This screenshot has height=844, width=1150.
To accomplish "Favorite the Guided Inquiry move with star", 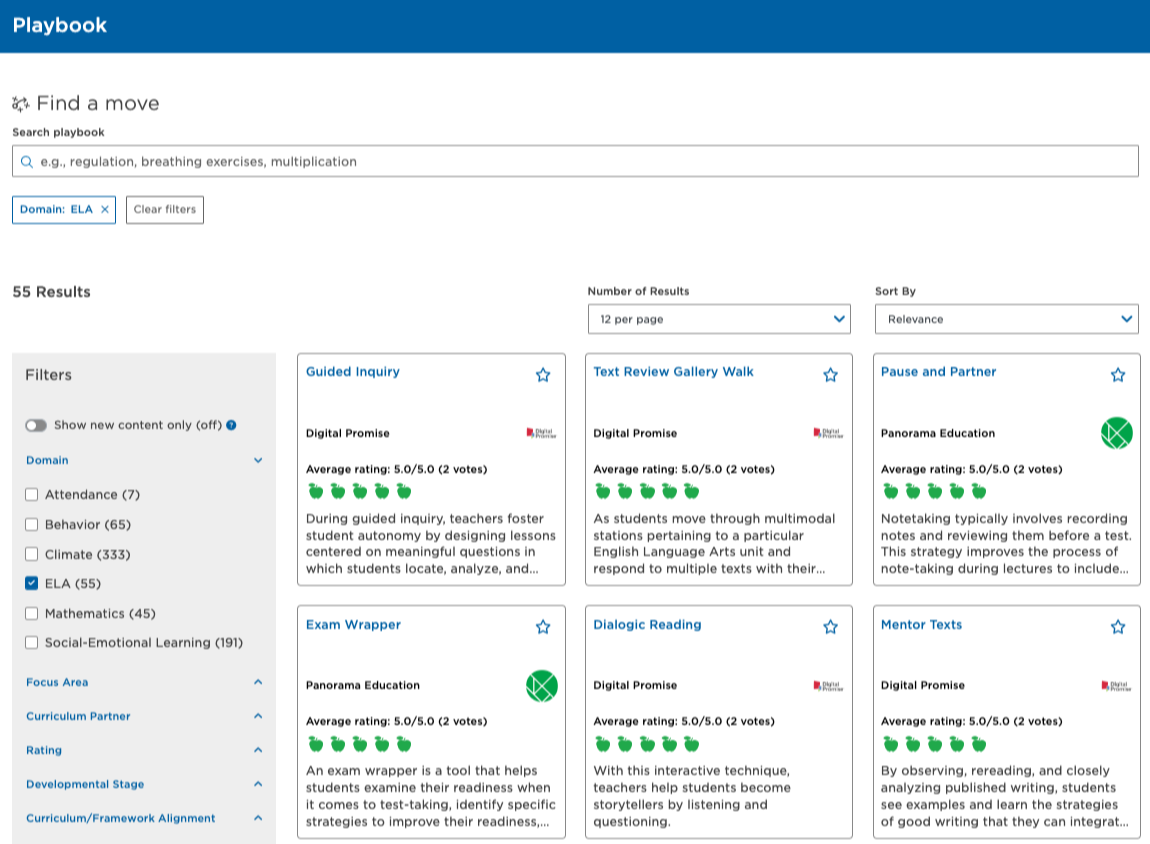I will click(543, 375).
